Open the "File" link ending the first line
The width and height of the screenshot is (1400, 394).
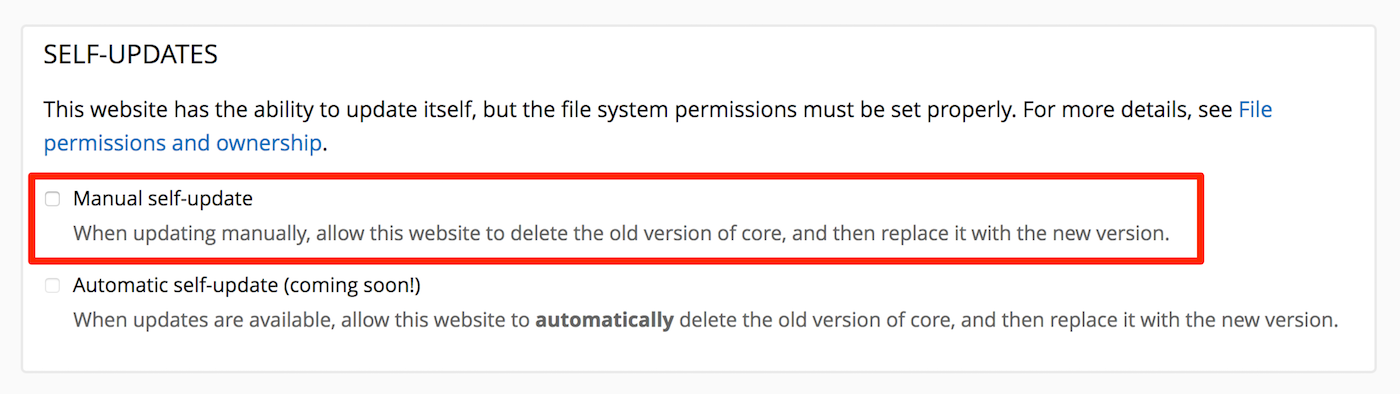coord(1255,109)
